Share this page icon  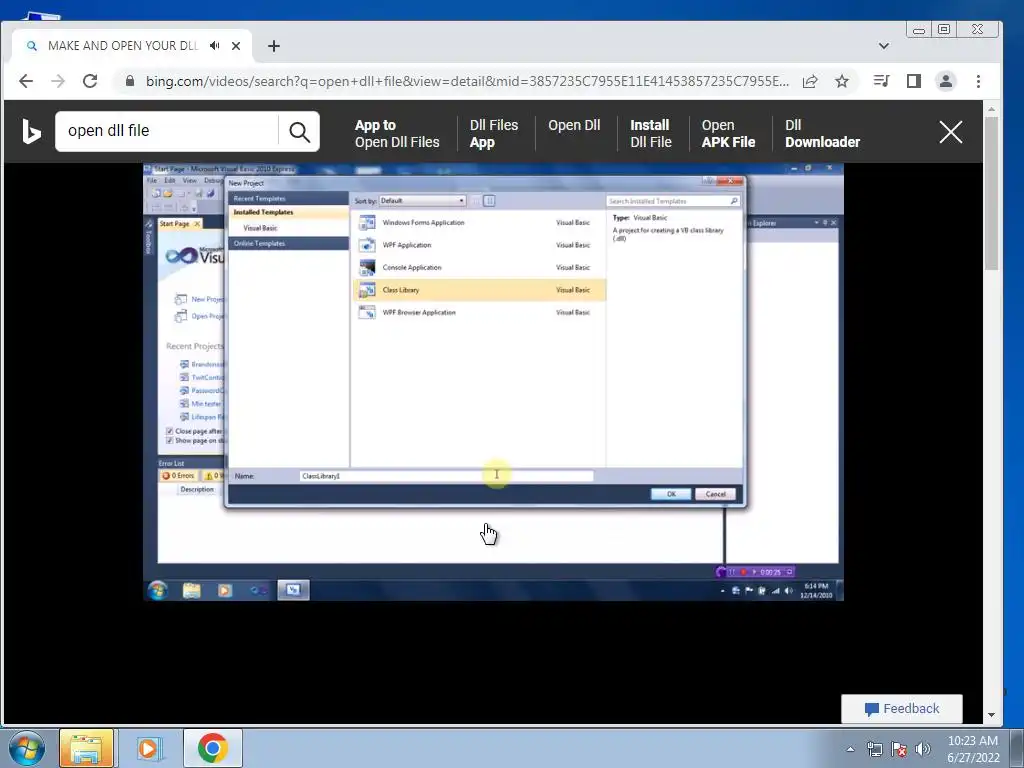tap(810, 81)
